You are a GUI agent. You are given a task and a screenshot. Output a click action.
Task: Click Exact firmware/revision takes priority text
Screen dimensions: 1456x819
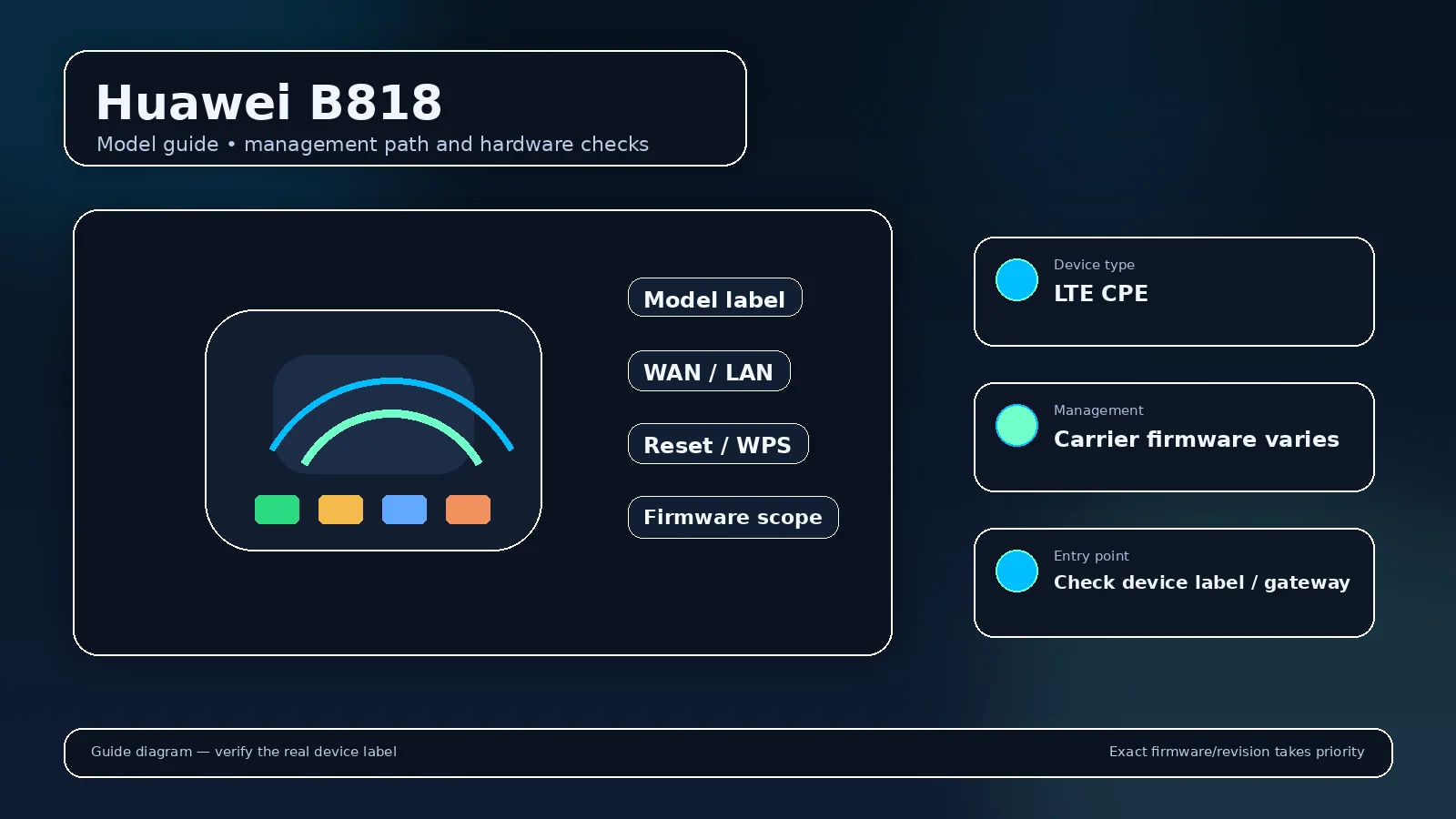point(1237,752)
